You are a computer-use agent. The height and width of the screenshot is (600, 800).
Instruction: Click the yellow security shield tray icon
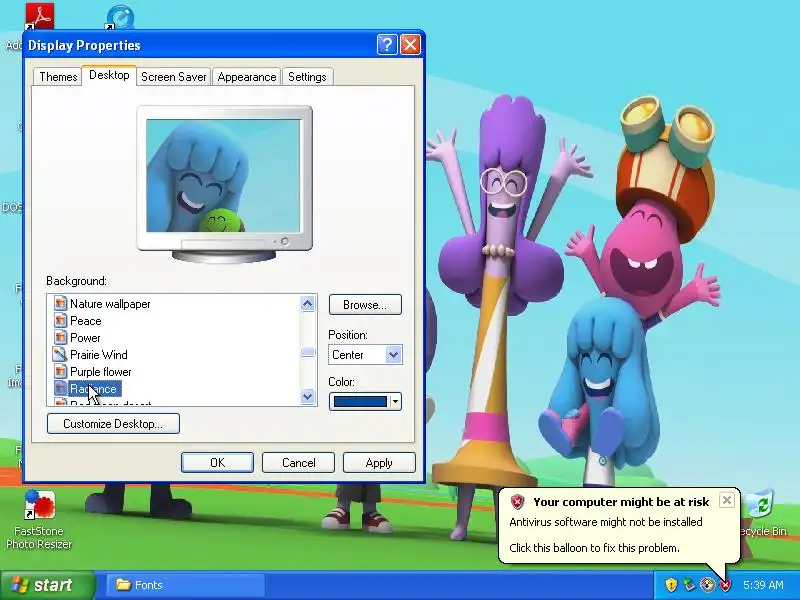(671, 585)
